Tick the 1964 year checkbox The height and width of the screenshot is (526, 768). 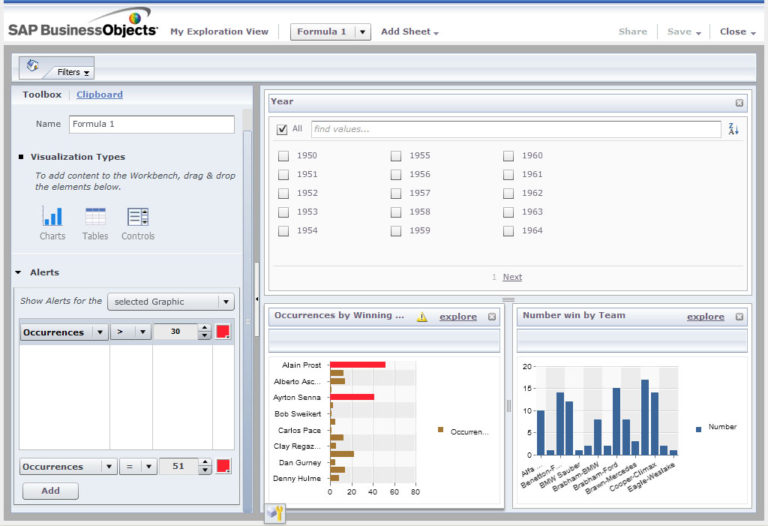pyautogui.click(x=509, y=231)
